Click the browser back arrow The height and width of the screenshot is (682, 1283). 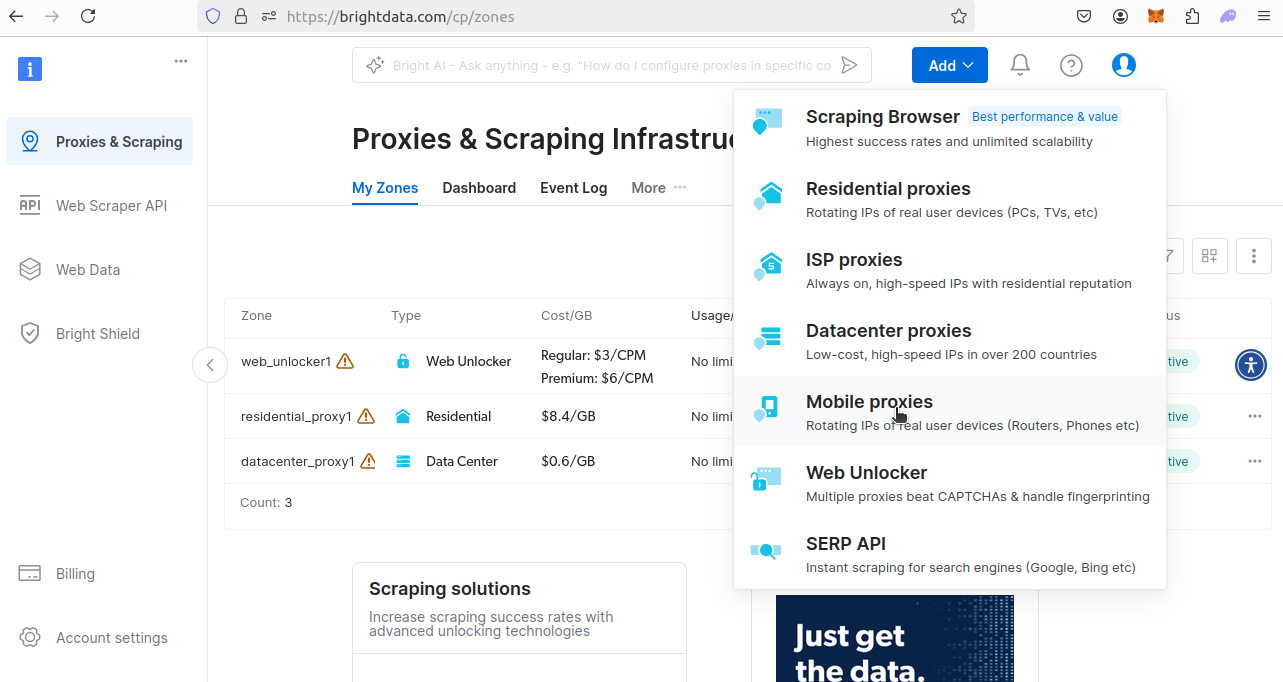pos(16,16)
